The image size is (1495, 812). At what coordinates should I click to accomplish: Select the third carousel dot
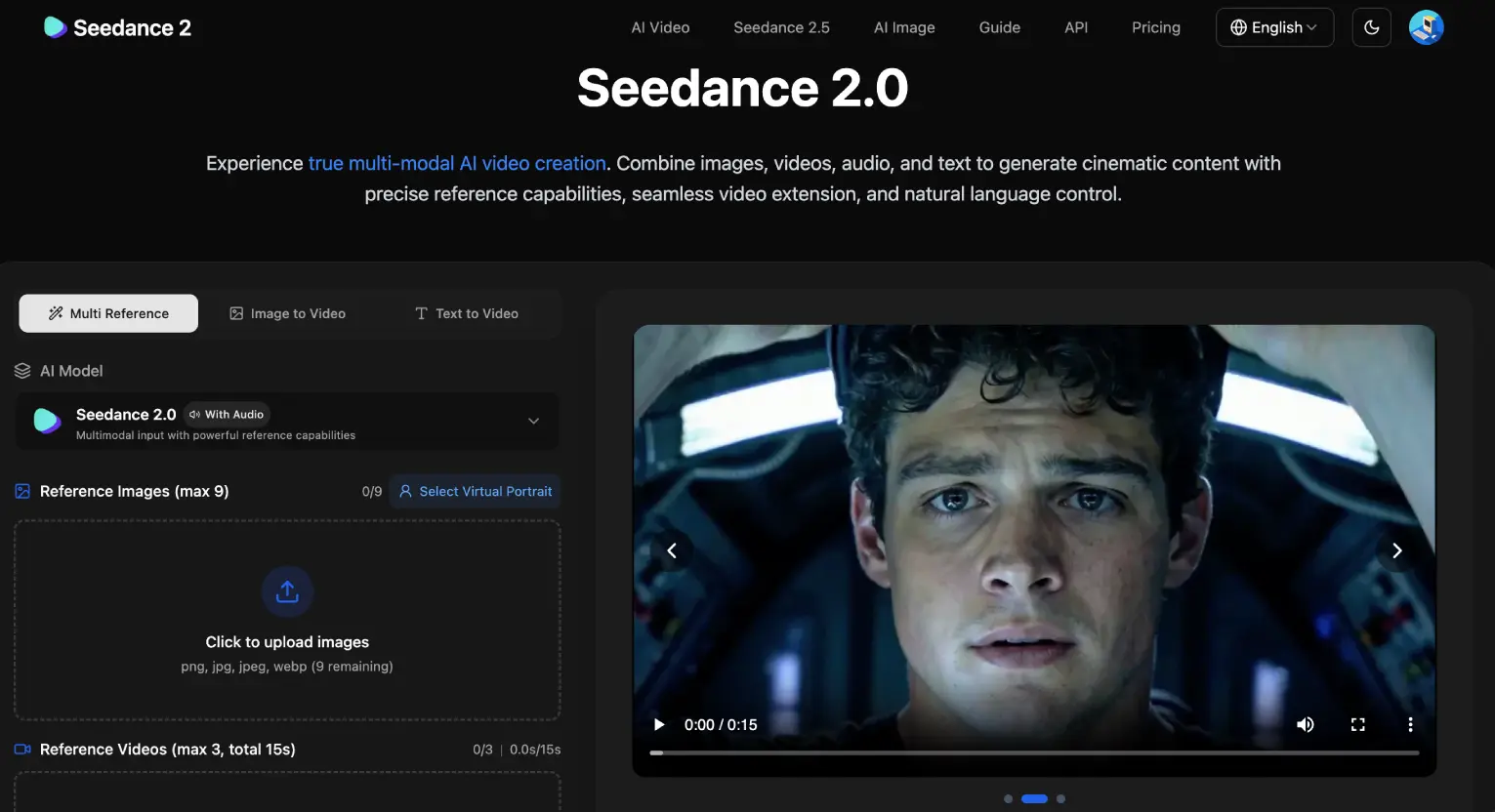(1060, 798)
